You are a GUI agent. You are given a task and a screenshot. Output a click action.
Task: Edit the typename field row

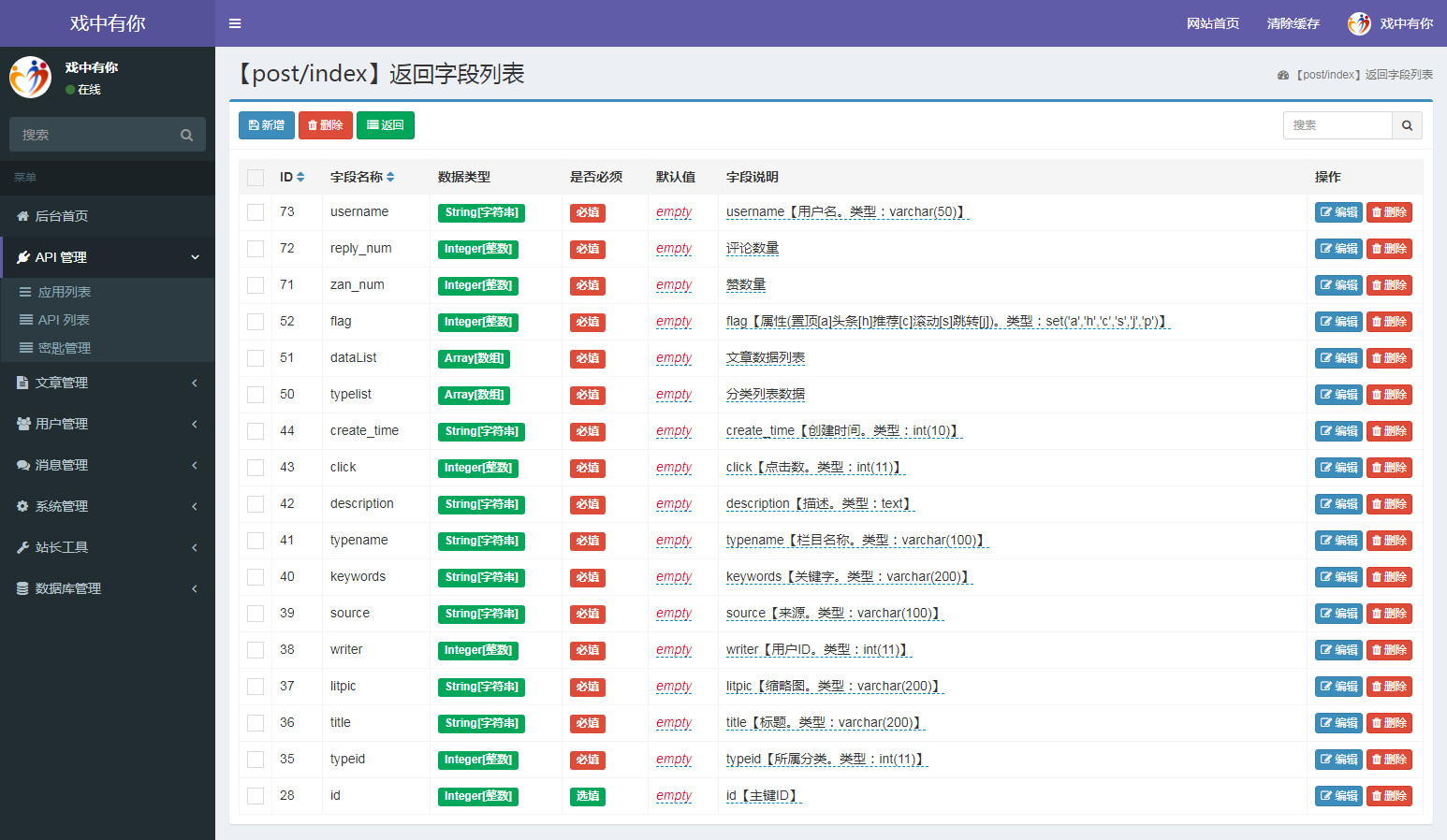(x=1338, y=541)
